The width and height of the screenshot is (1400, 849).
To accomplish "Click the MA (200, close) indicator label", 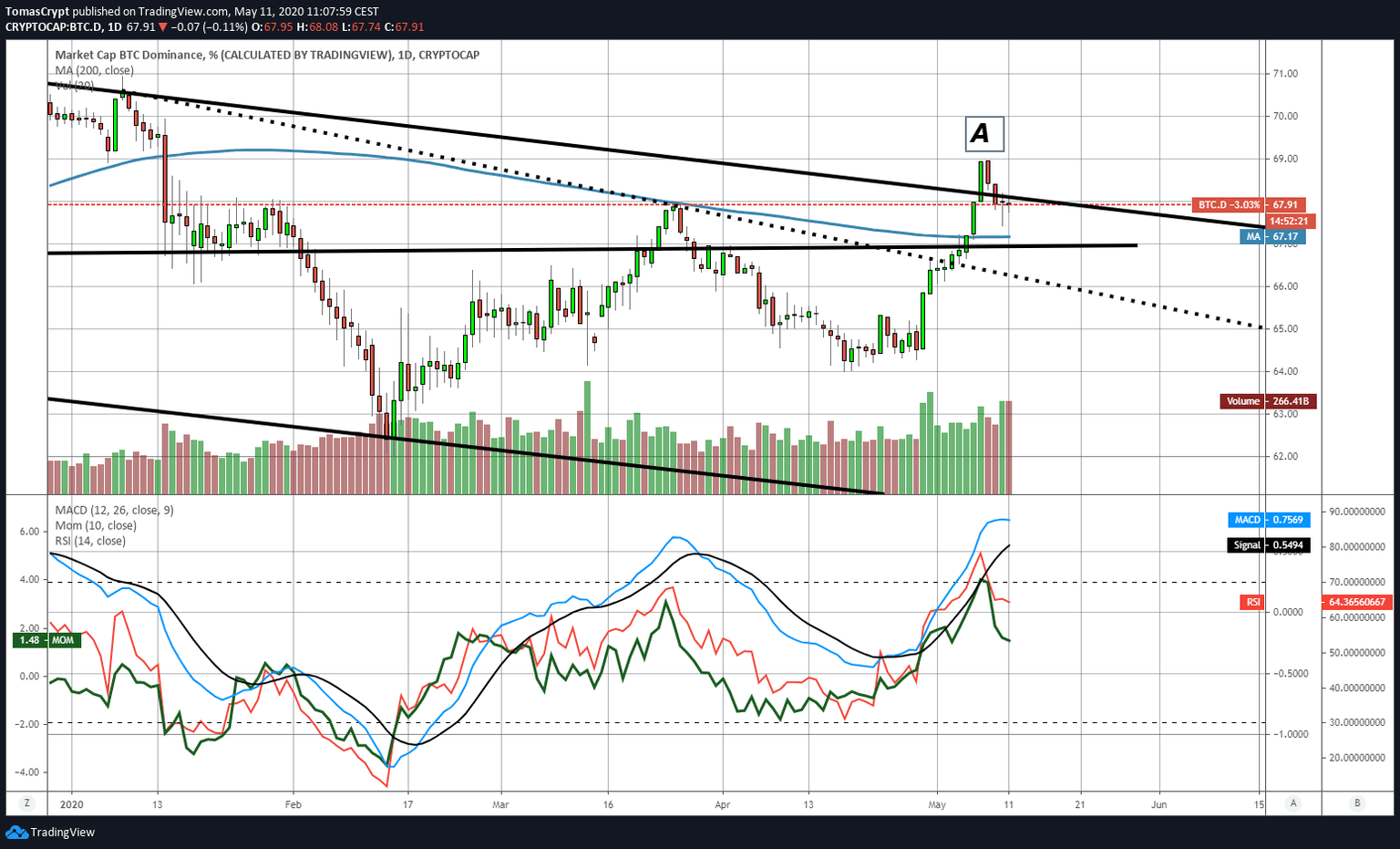I will [x=94, y=70].
